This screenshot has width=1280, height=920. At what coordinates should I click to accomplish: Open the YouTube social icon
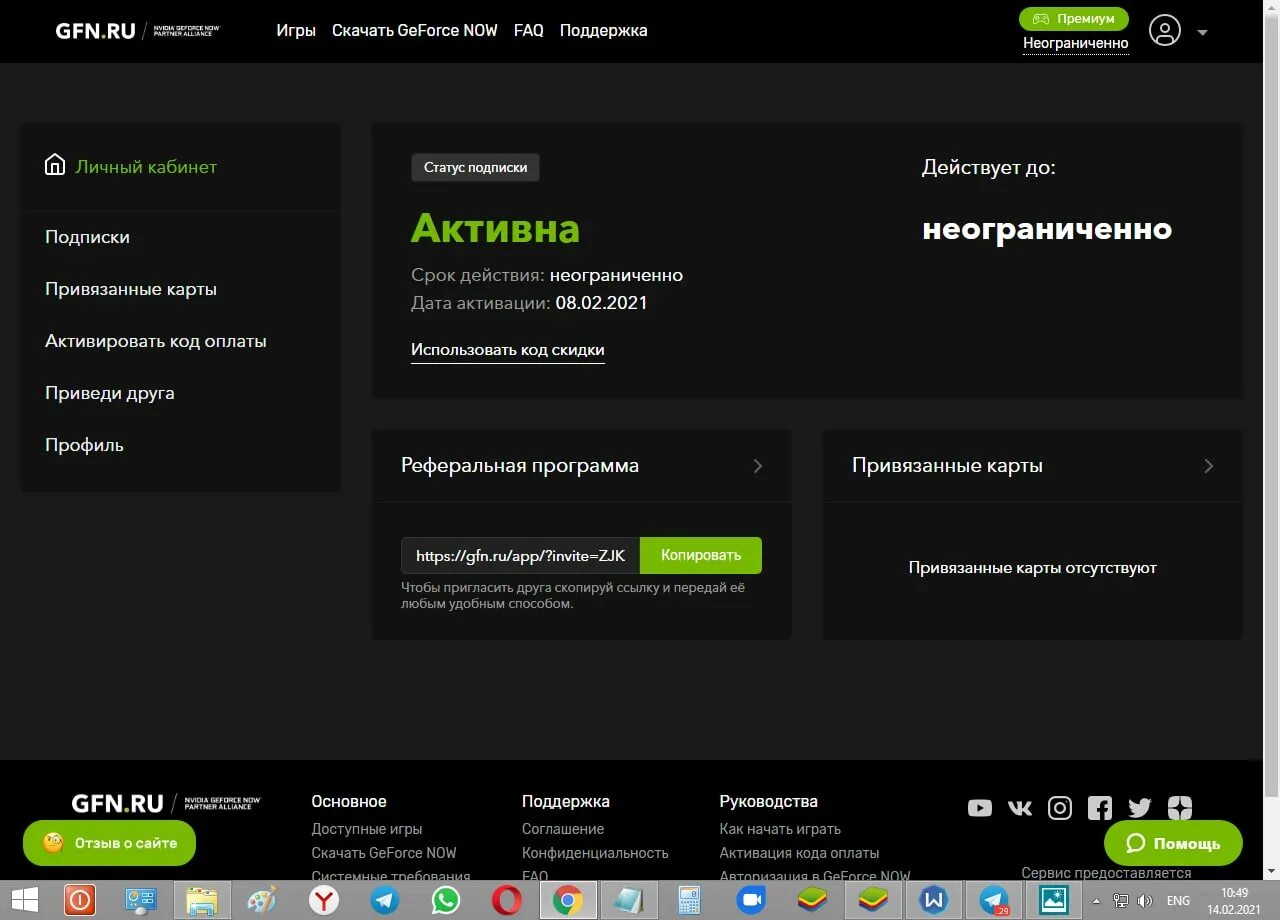click(x=980, y=808)
